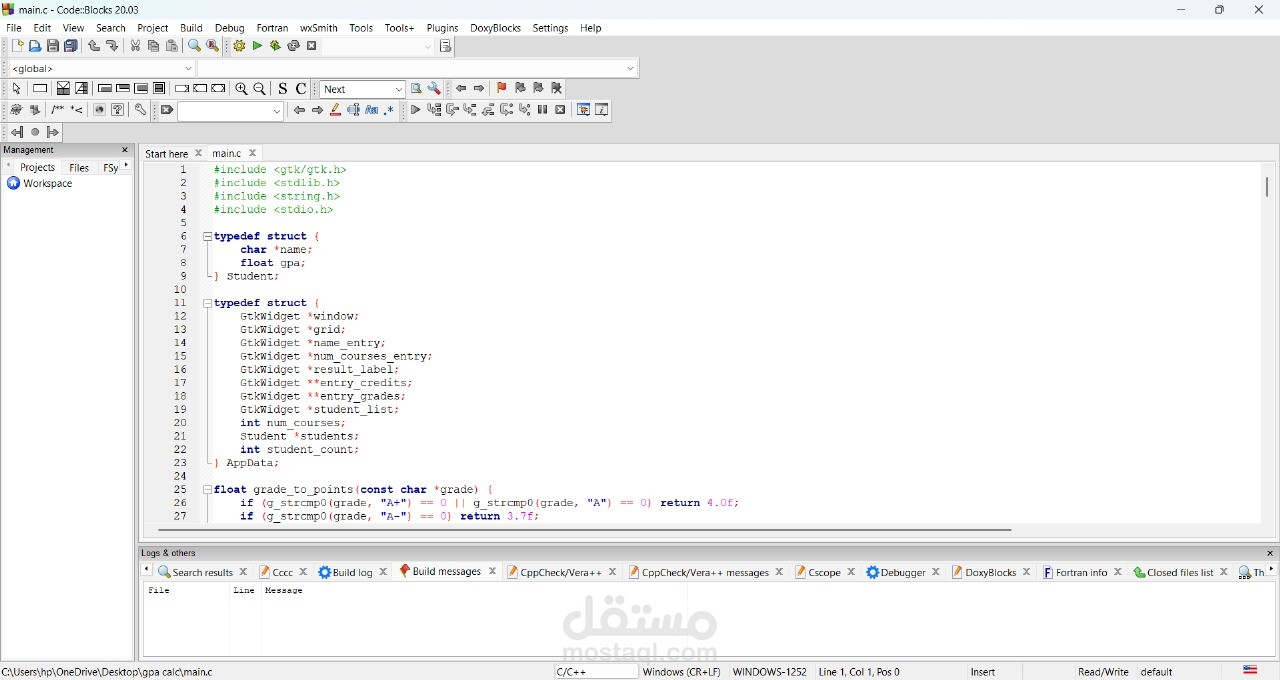This screenshot has height=680, width=1280.
Task: Zoom in using the magnifier plus icon
Action: coord(241,89)
